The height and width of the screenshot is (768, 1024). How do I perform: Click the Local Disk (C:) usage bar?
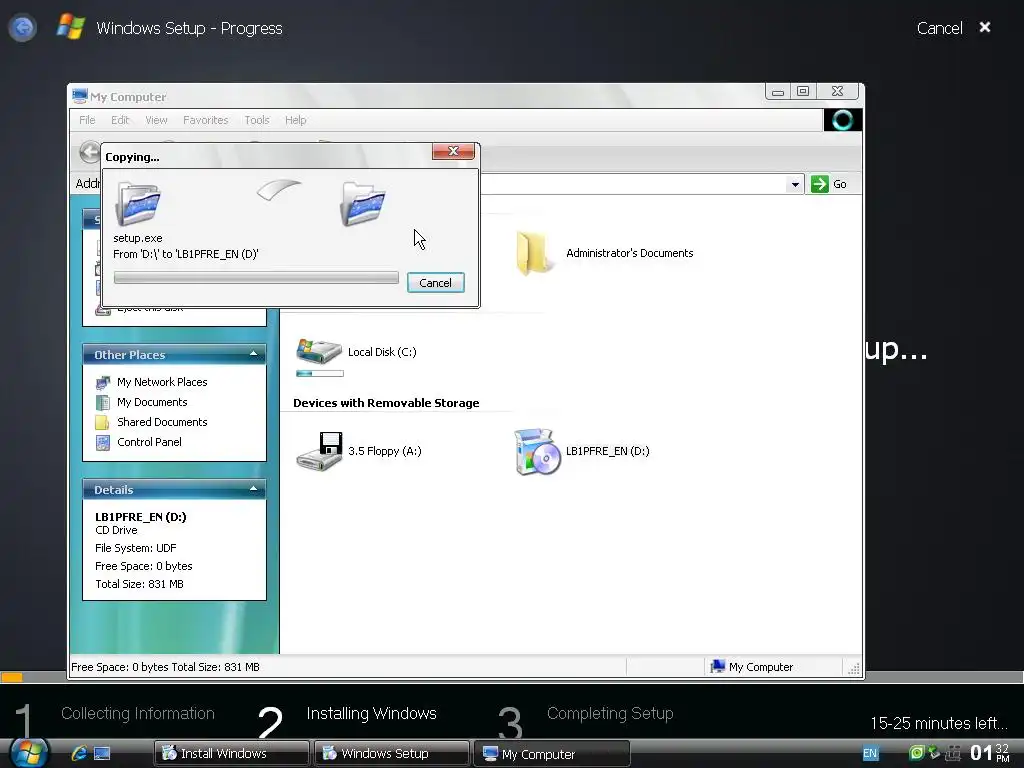[x=319, y=374]
